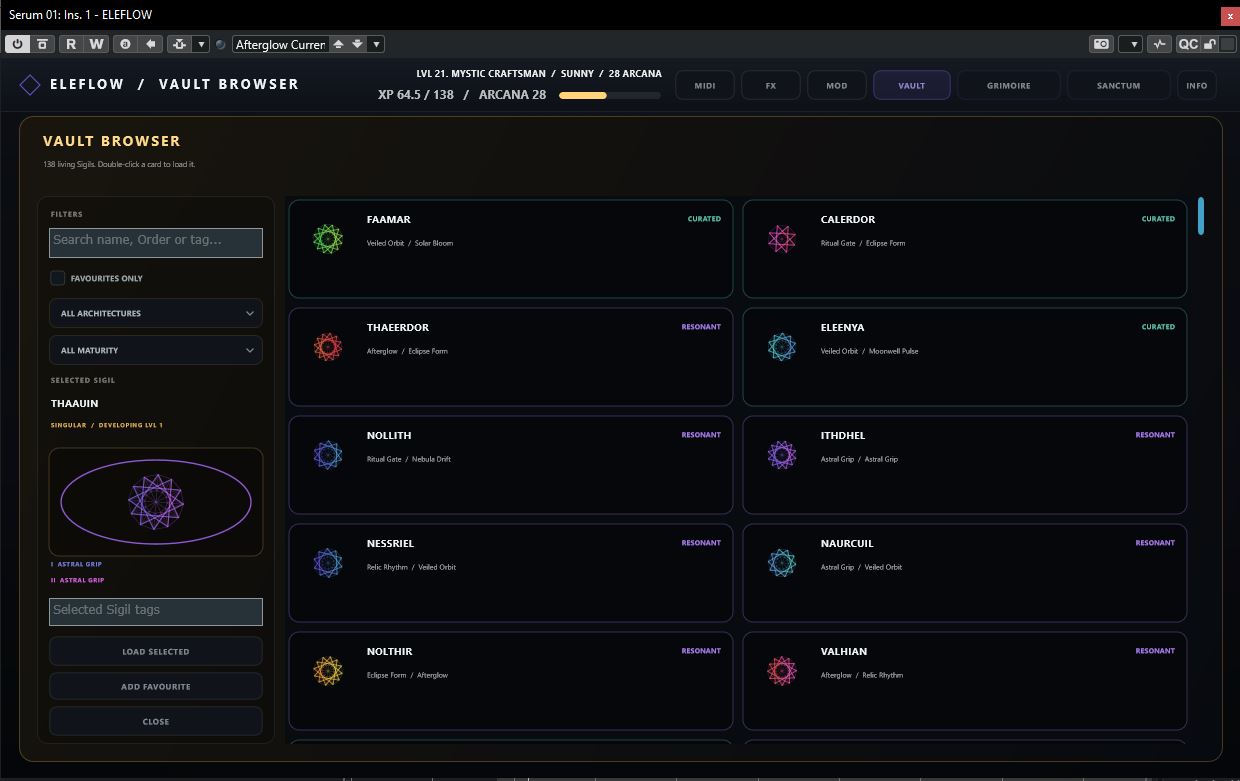
Task: Click the 'II Astral Grip' layer label
Action: (78, 580)
